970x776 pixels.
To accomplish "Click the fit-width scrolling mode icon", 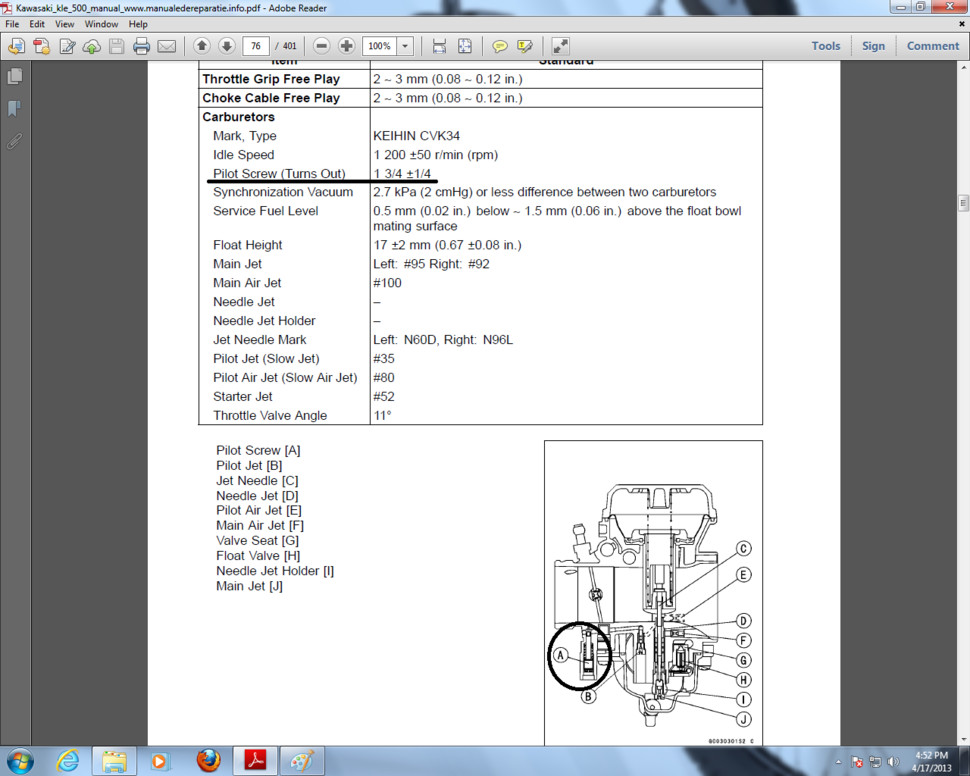I will (x=439, y=46).
